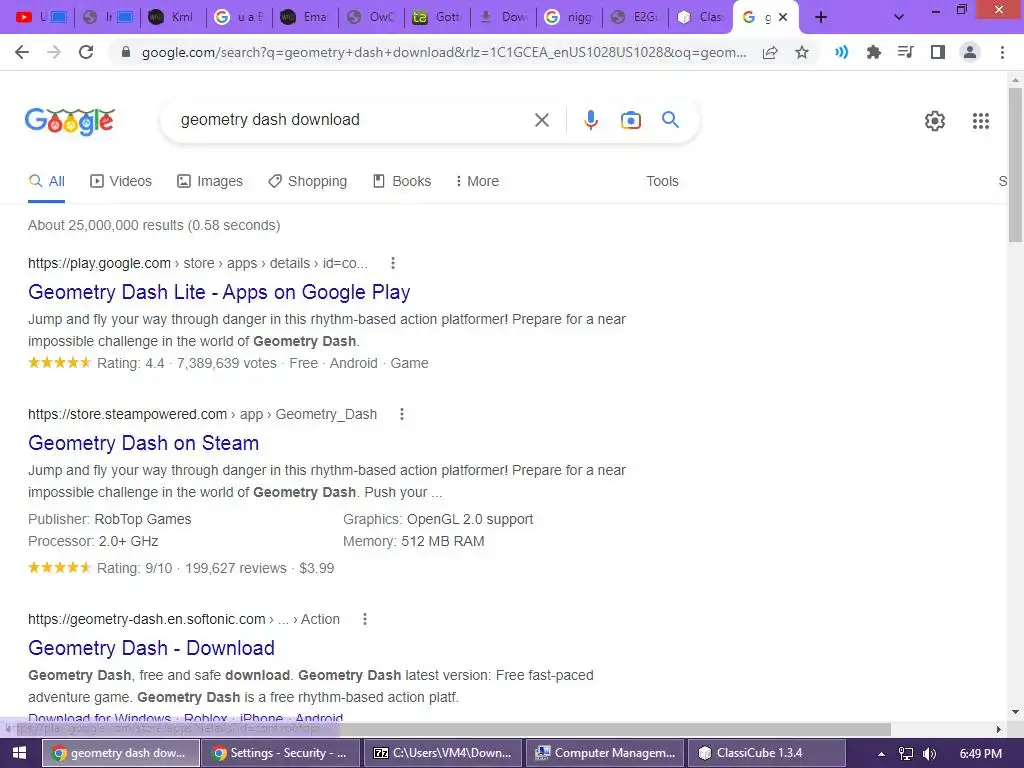Close the active Google search tab

click(x=783, y=17)
